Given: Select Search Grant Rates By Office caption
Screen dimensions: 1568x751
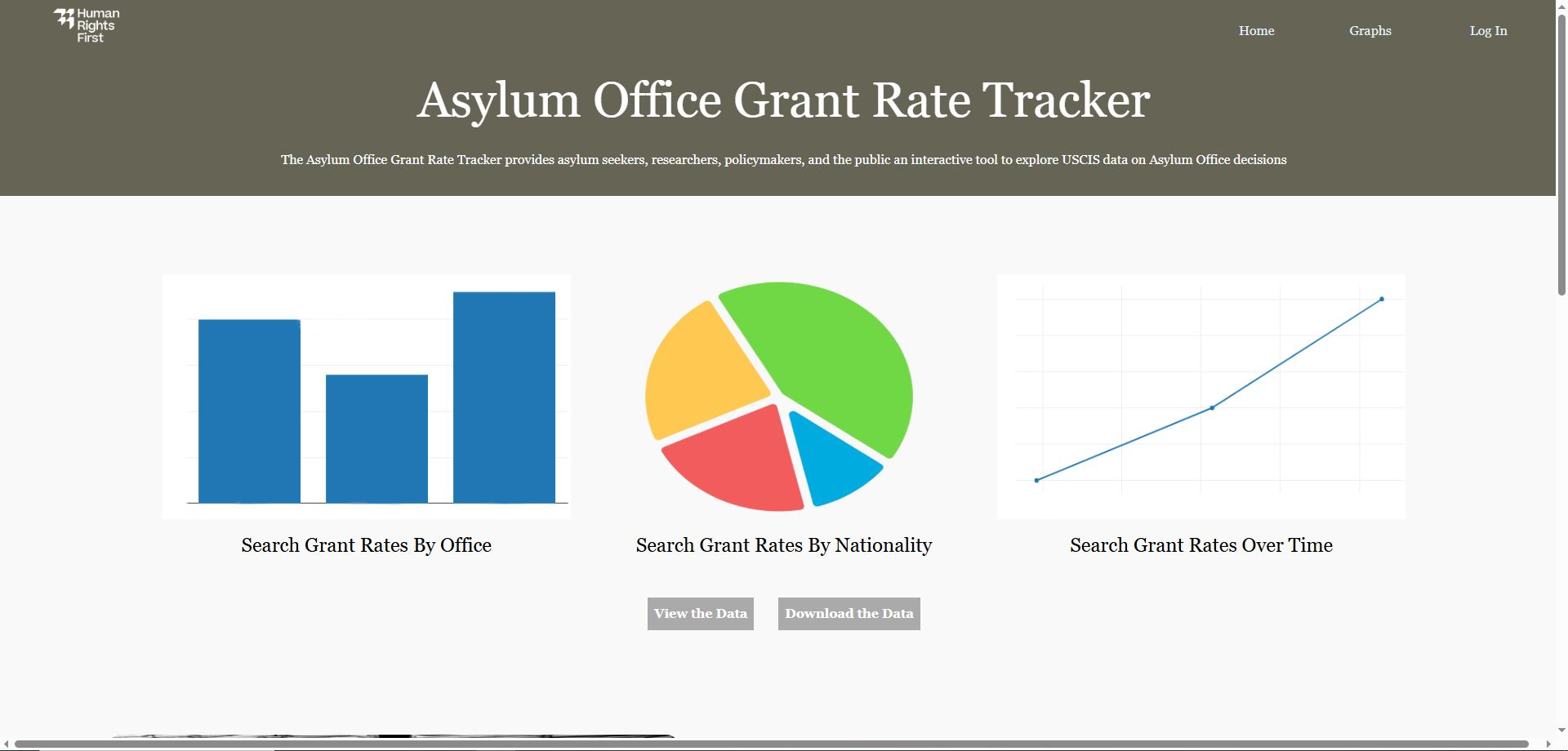Looking at the screenshot, I should click(x=366, y=545).
